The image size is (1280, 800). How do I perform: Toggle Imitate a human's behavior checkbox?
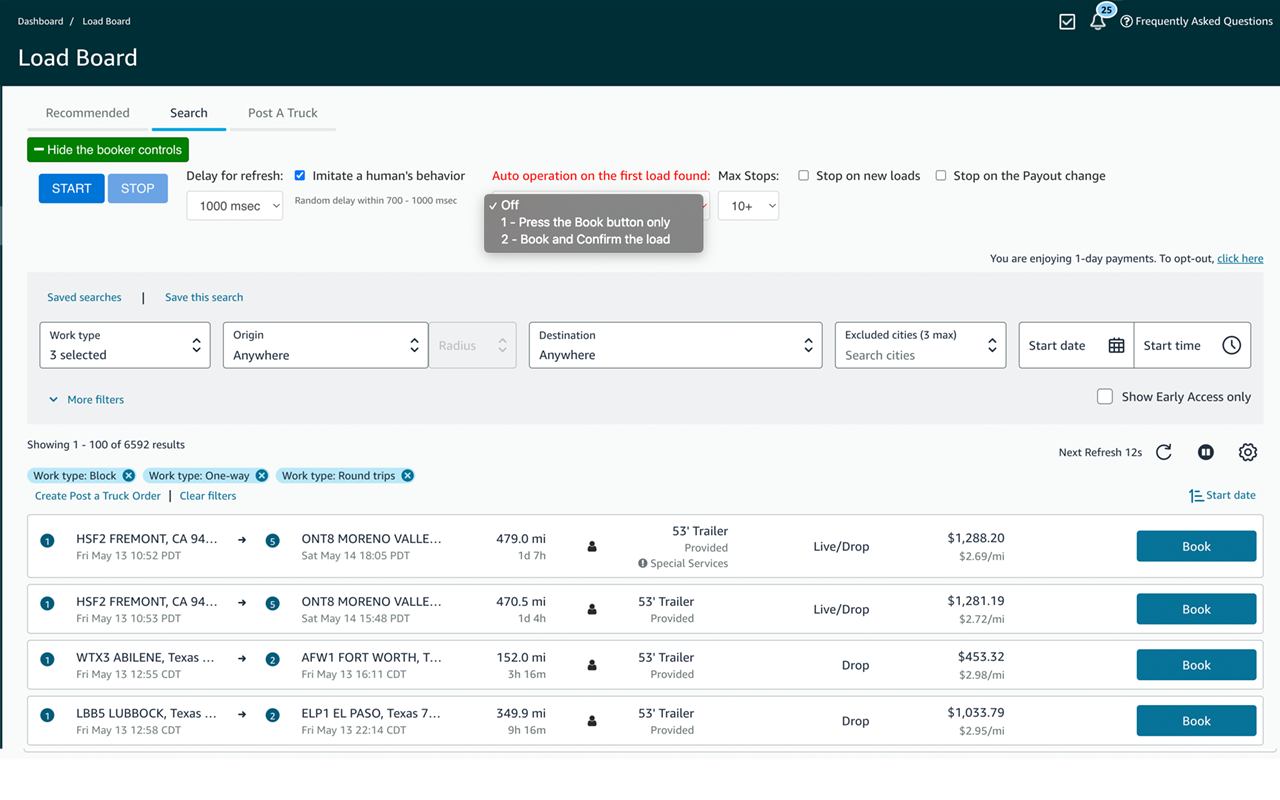(x=300, y=176)
